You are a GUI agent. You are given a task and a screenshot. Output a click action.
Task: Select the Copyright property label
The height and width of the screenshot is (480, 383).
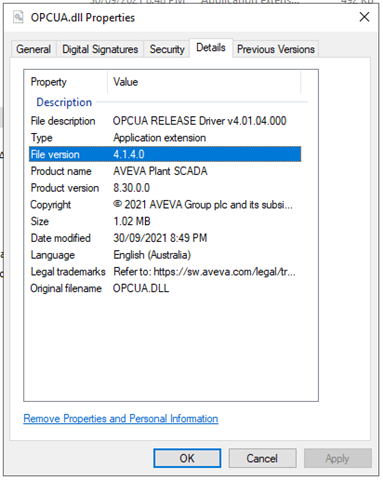[x=50, y=205]
